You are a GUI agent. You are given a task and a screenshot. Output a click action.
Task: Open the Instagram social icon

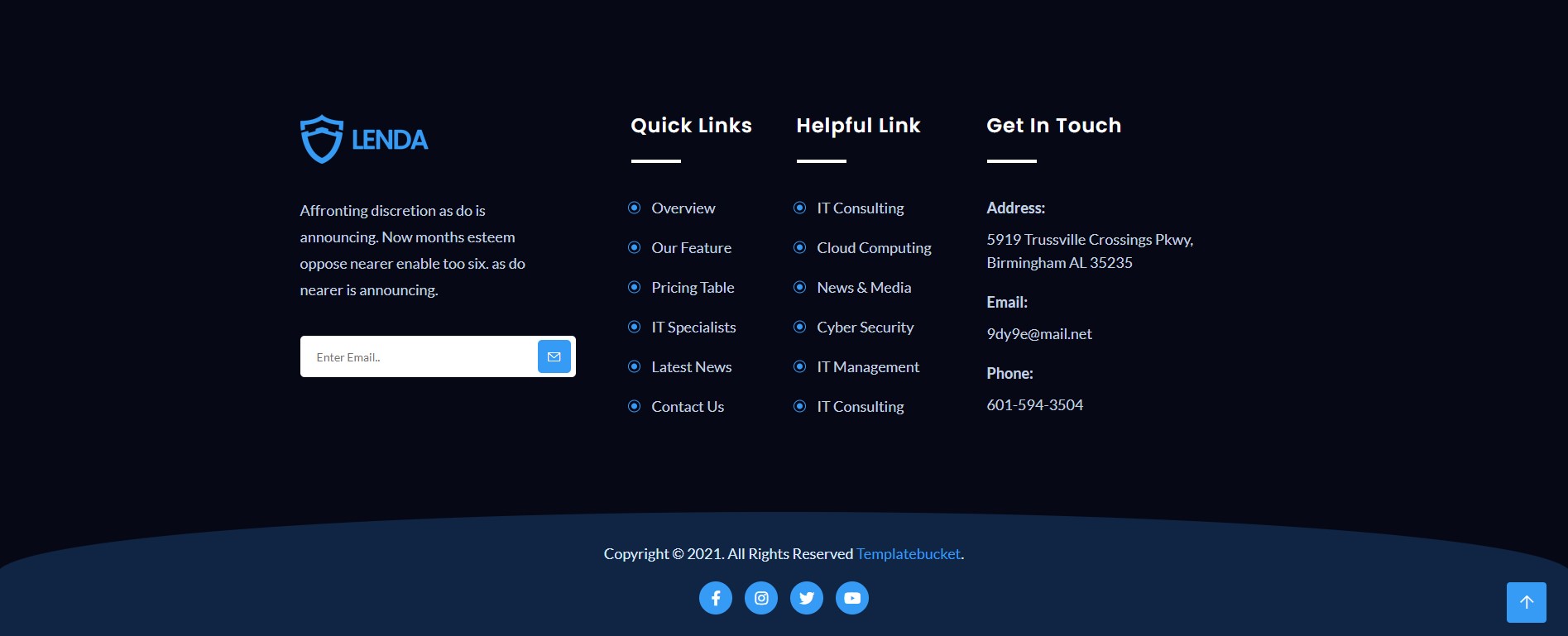pos(761,598)
